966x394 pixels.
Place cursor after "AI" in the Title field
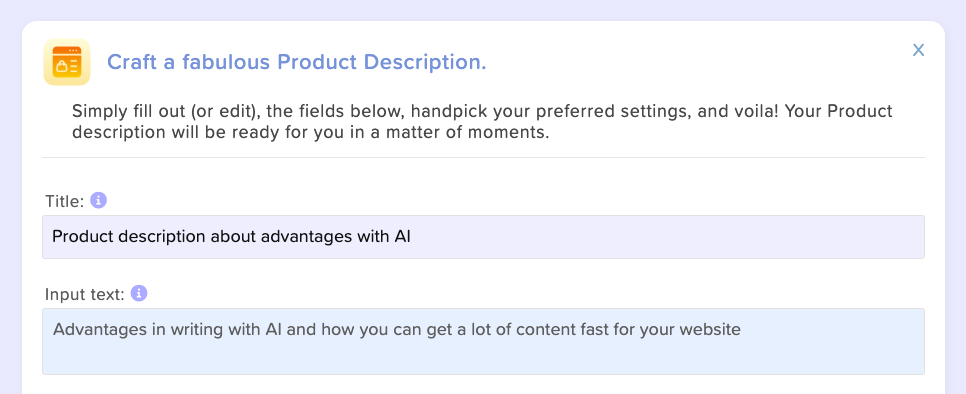coord(412,236)
